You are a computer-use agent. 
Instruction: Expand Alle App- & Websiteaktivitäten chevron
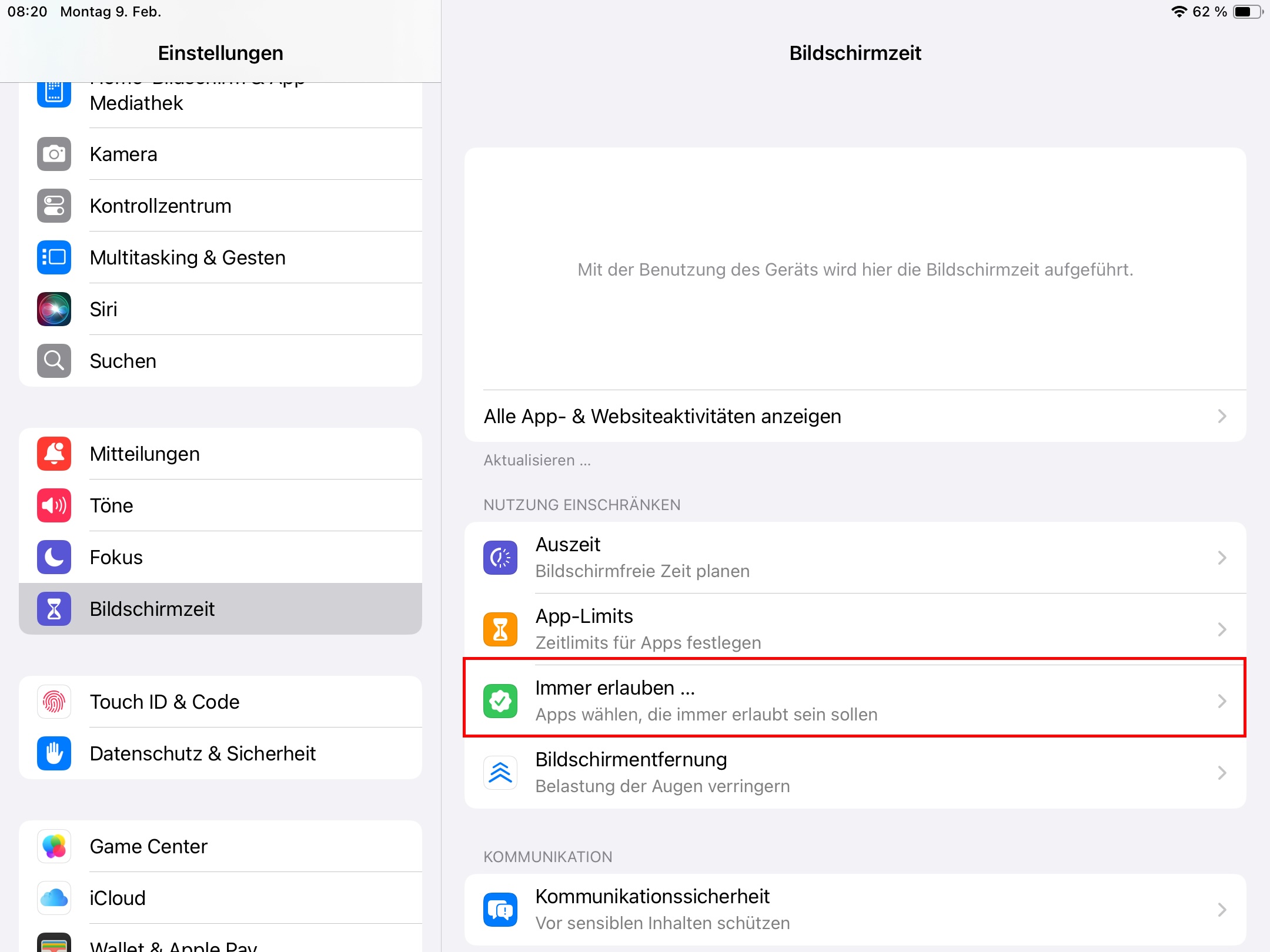tap(1222, 416)
